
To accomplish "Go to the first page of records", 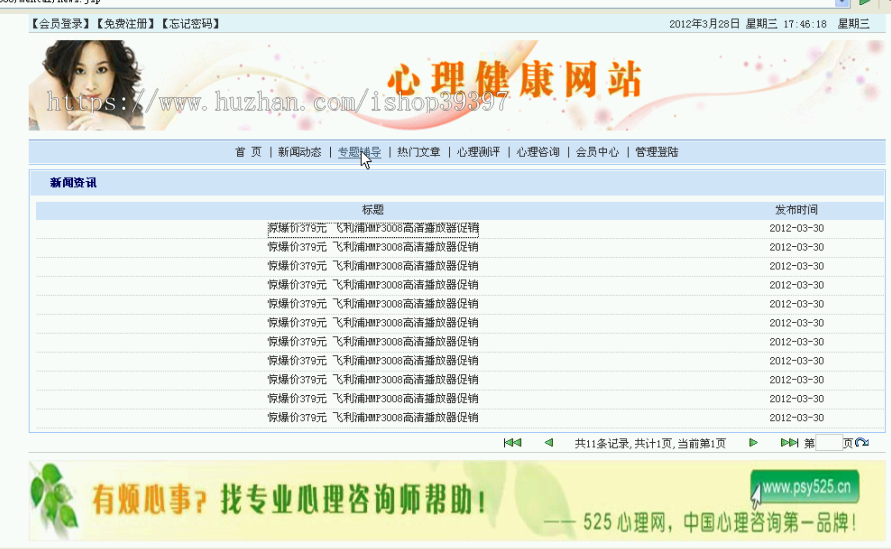I will [512, 443].
